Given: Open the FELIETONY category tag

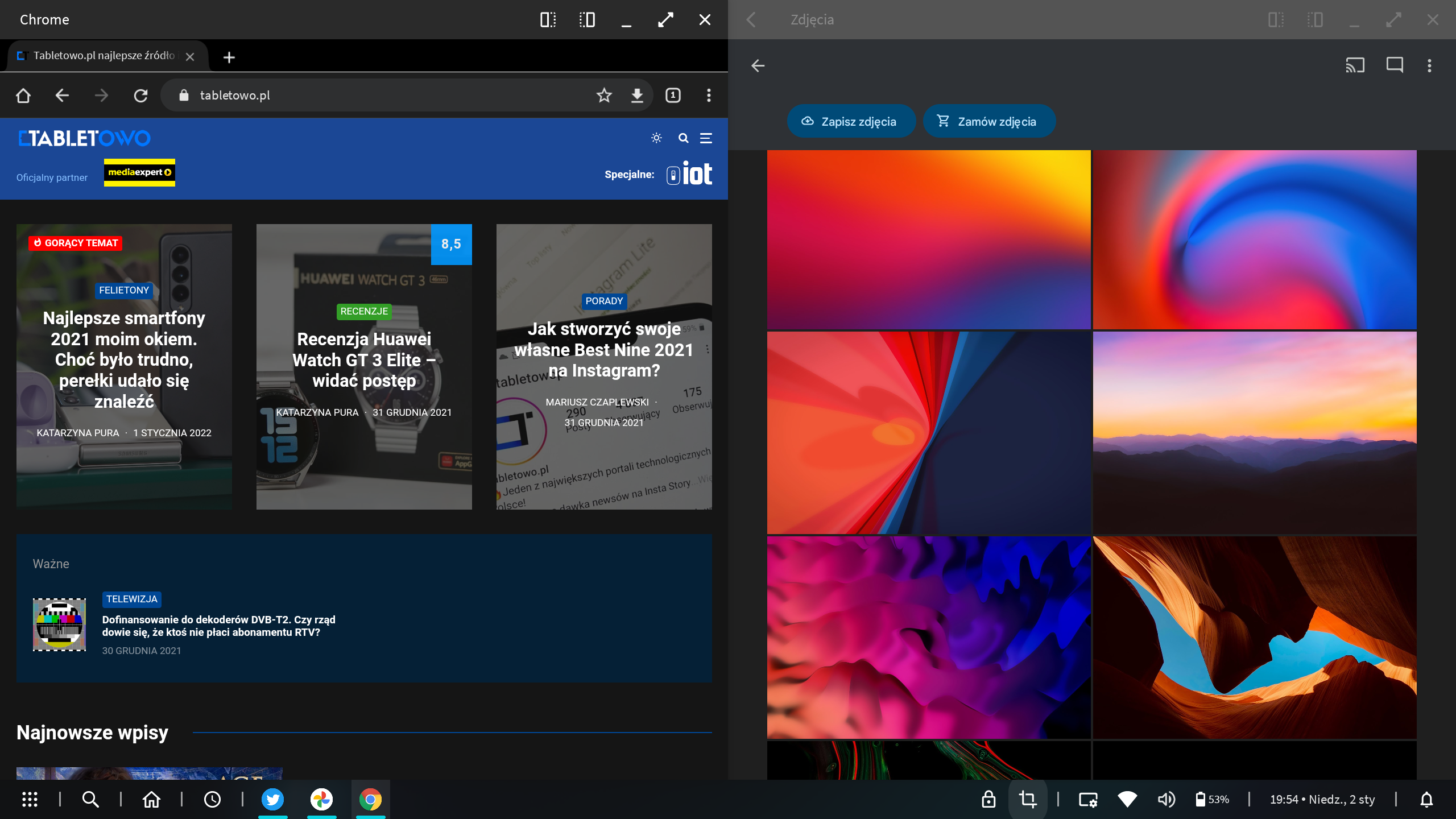Looking at the screenshot, I should pos(124,290).
